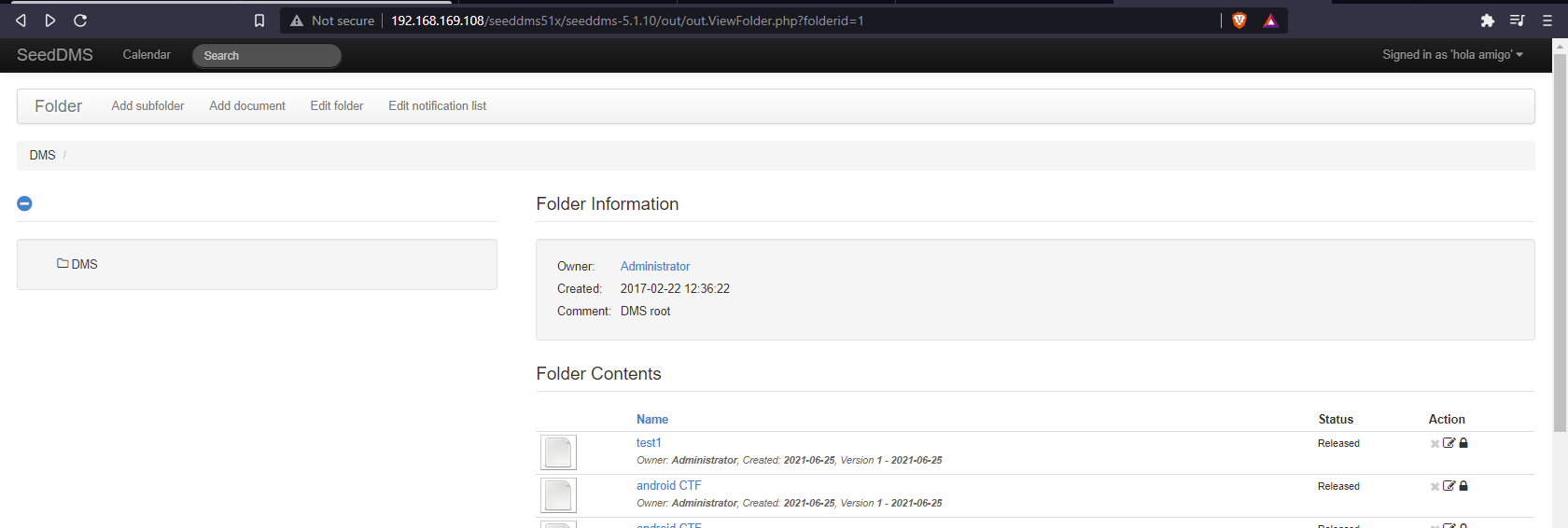Go back in browser history

click(x=21, y=21)
